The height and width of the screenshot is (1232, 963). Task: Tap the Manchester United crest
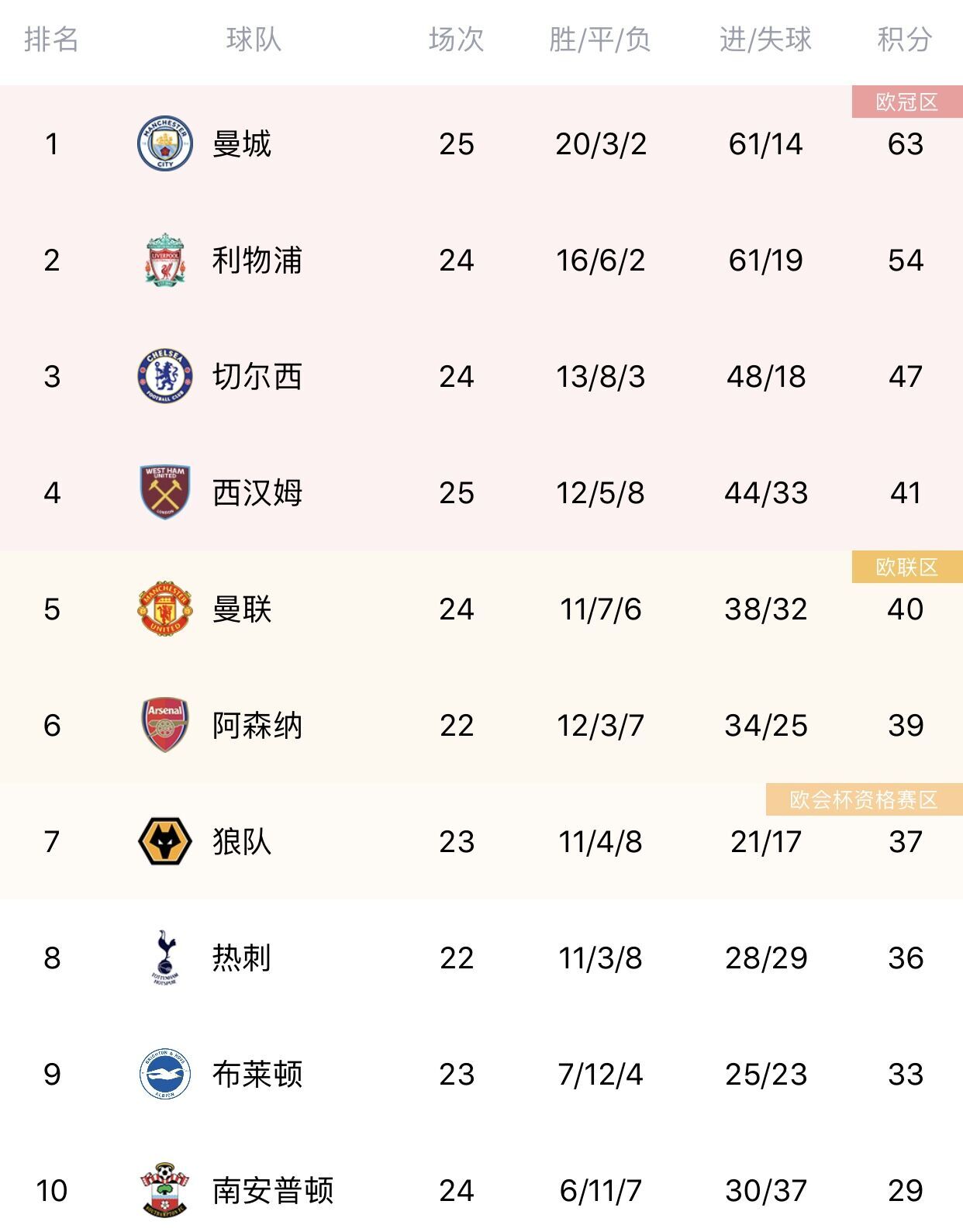coord(164,609)
